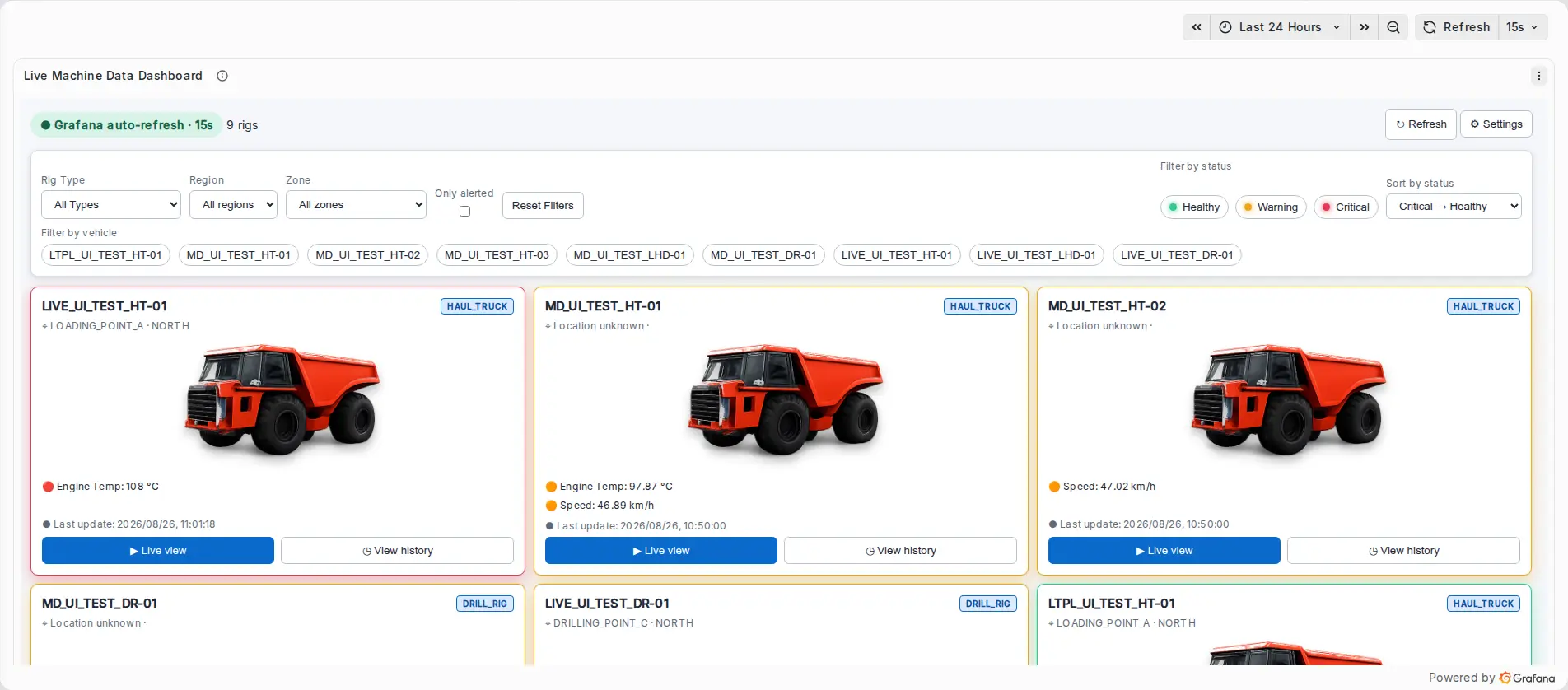The width and height of the screenshot is (1568, 690).
Task: Toggle the Healthy status filter
Action: [x=1194, y=207]
